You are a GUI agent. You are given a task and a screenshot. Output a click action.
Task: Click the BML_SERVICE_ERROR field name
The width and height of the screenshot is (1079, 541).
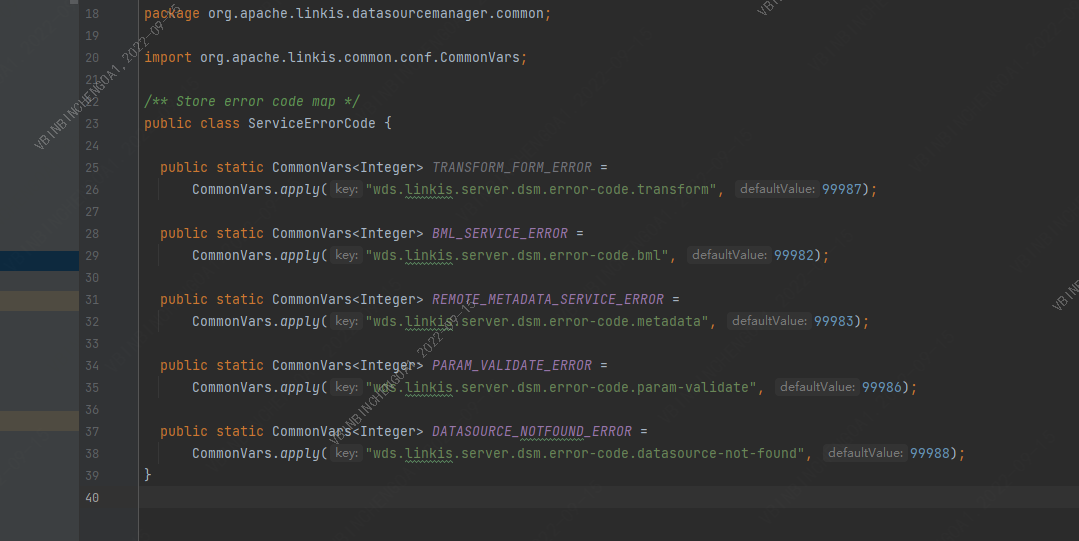click(x=500, y=234)
